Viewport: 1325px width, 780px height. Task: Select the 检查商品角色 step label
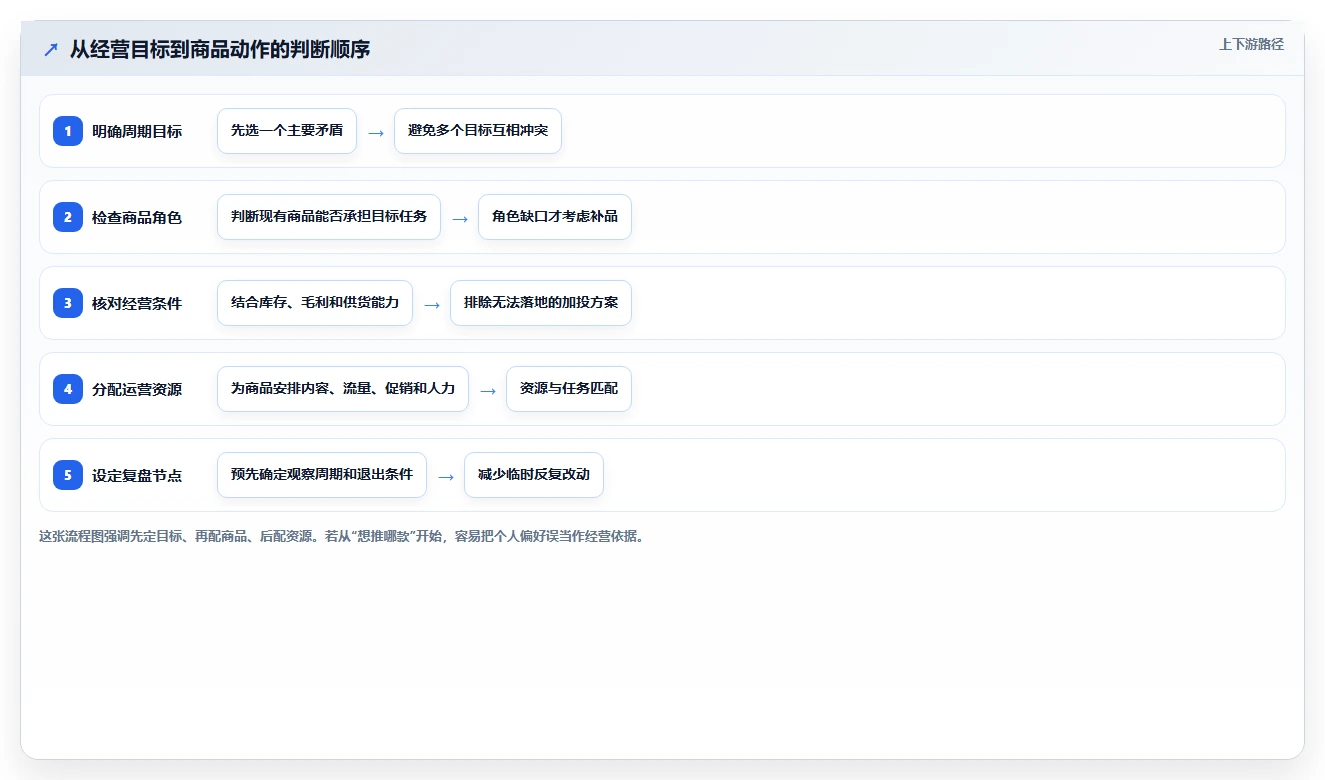(x=137, y=217)
